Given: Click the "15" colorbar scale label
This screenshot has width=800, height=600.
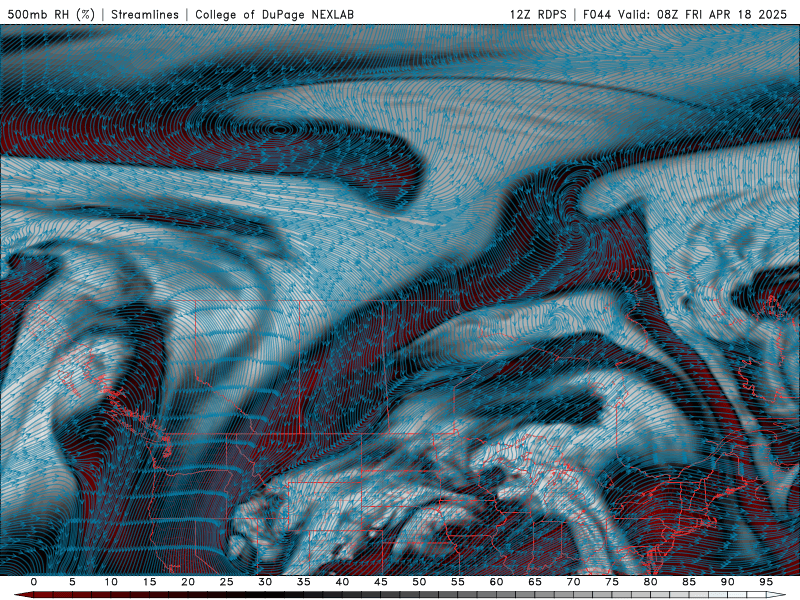Looking at the screenshot, I should 149,582.
